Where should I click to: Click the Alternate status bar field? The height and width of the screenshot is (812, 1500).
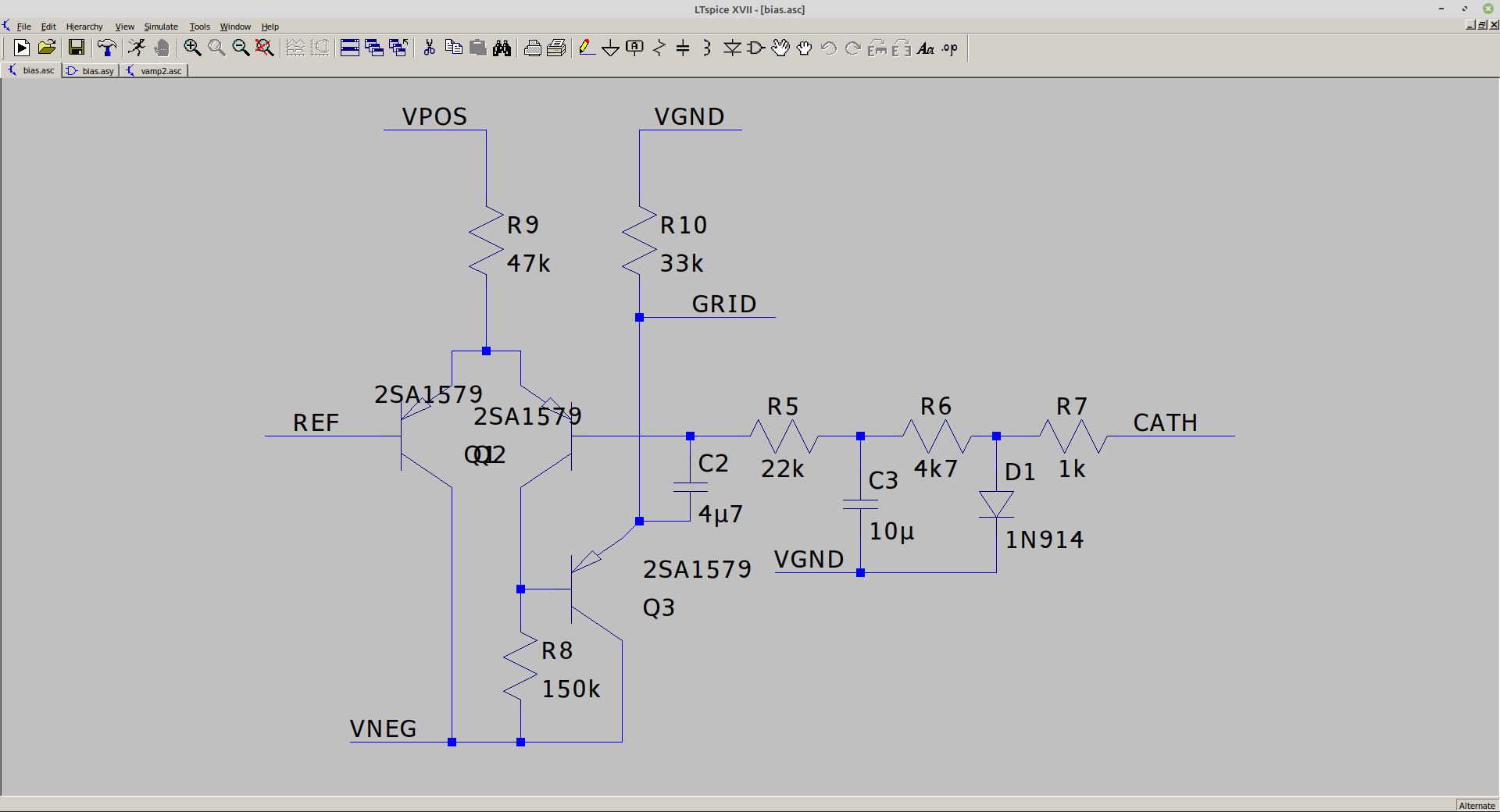point(1477,805)
